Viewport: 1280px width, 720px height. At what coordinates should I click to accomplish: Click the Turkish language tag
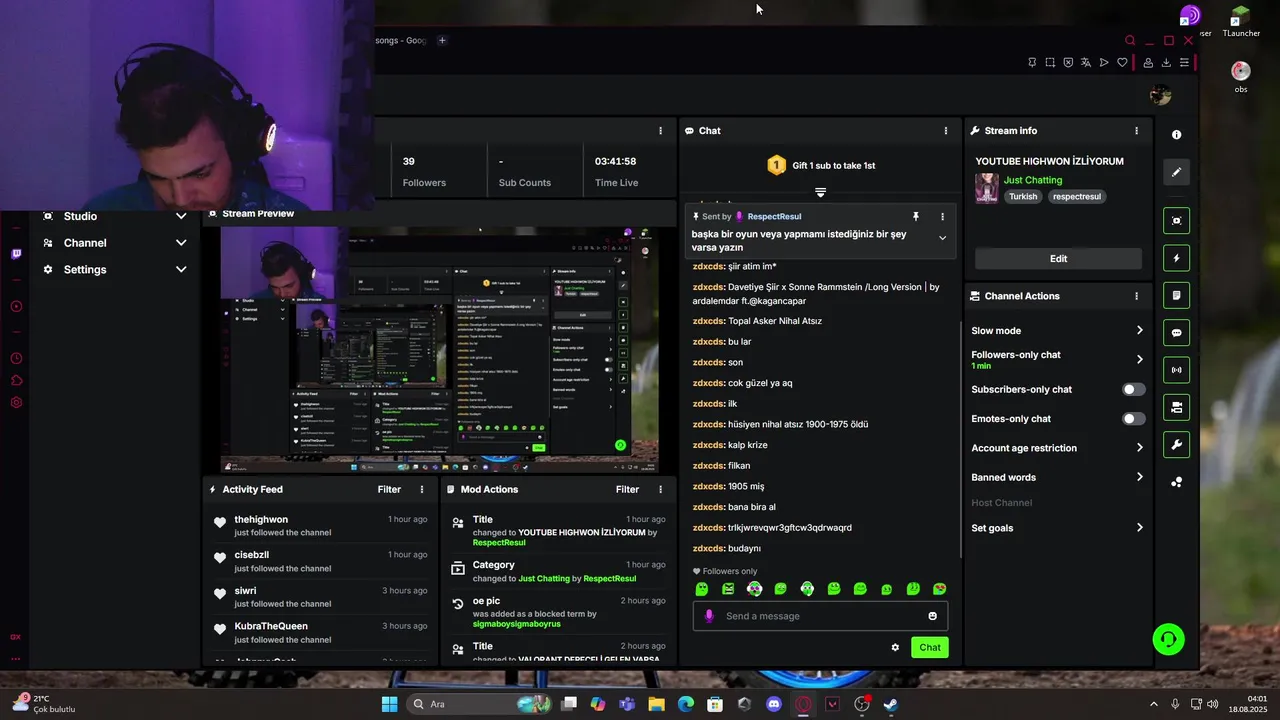point(1023,197)
